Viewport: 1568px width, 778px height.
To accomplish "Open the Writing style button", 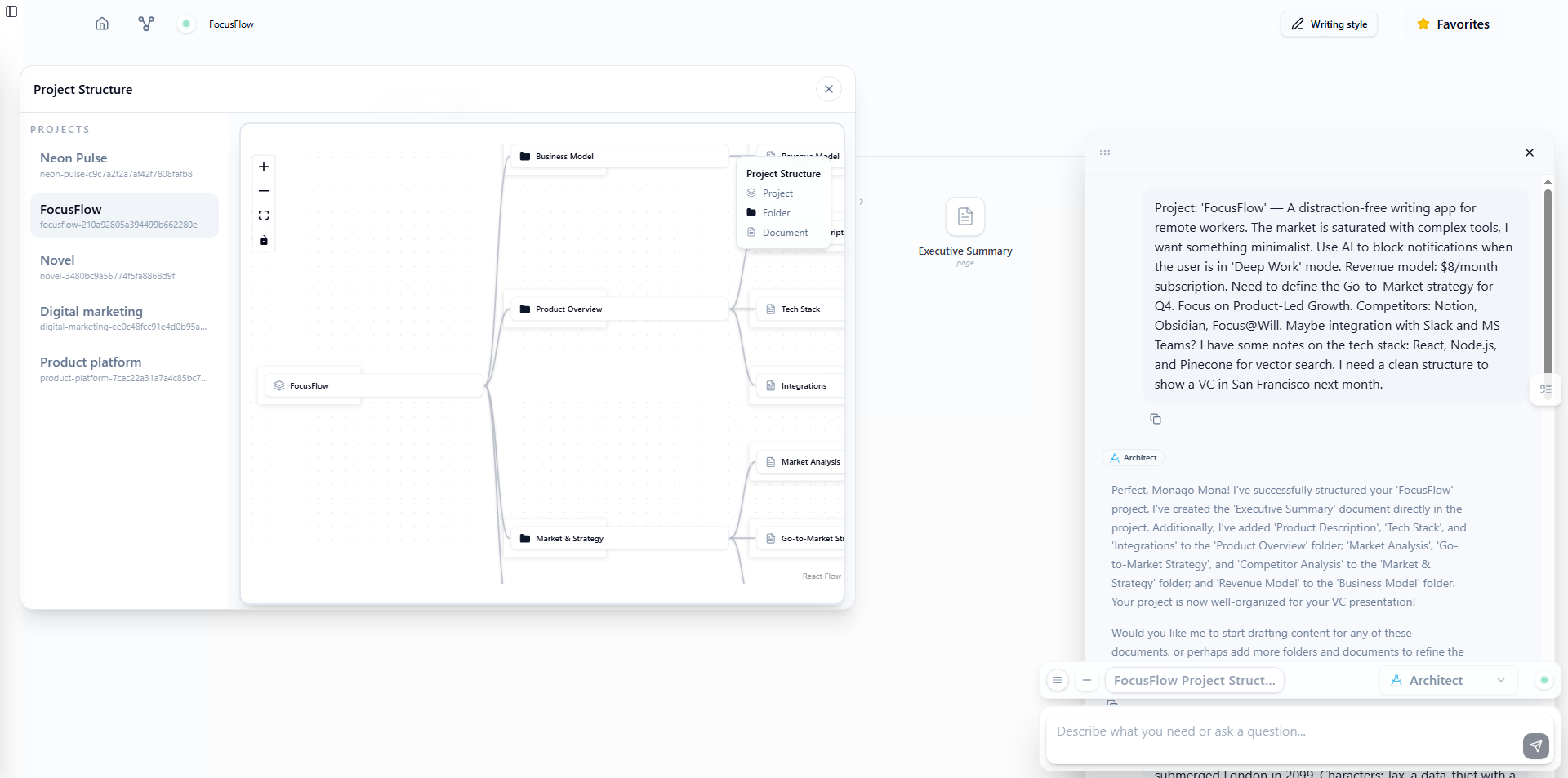I will (x=1329, y=24).
